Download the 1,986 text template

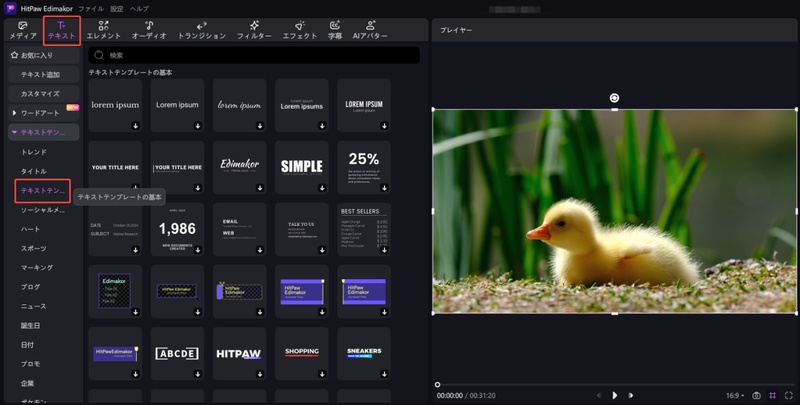(x=197, y=250)
